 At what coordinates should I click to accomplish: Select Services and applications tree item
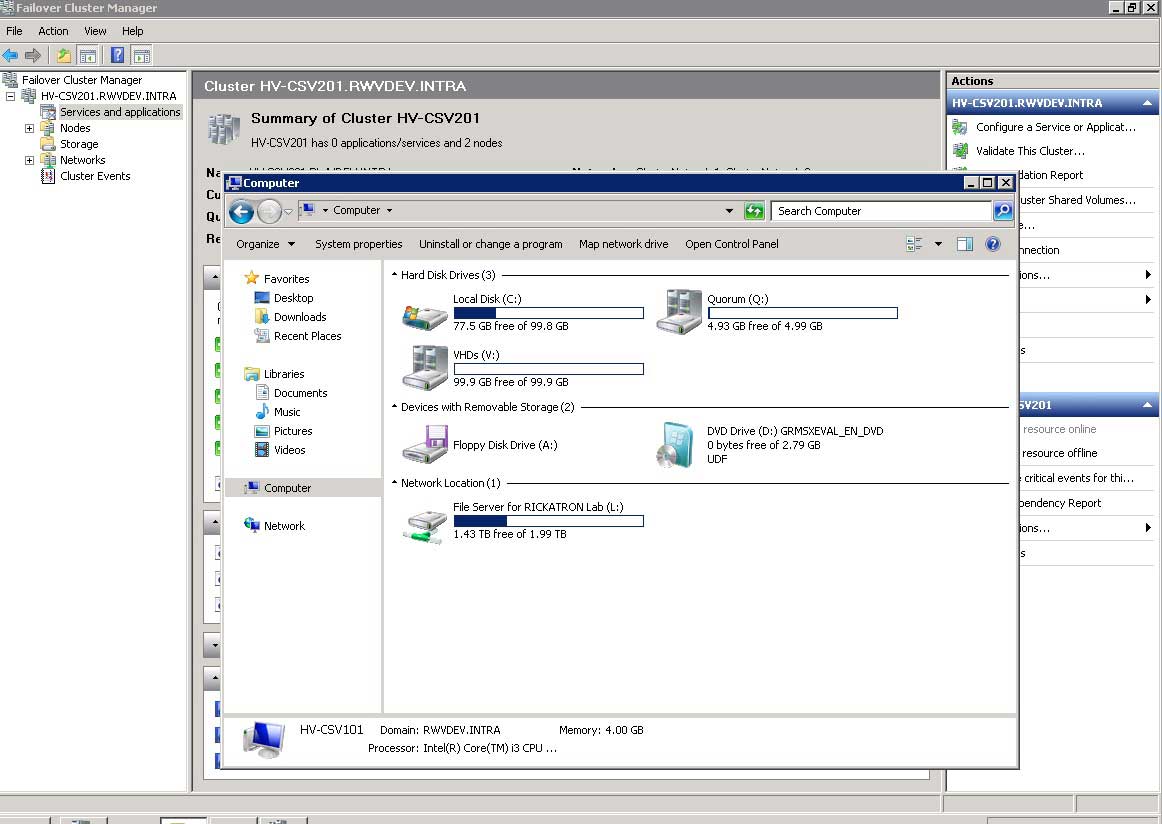[x=119, y=112]
